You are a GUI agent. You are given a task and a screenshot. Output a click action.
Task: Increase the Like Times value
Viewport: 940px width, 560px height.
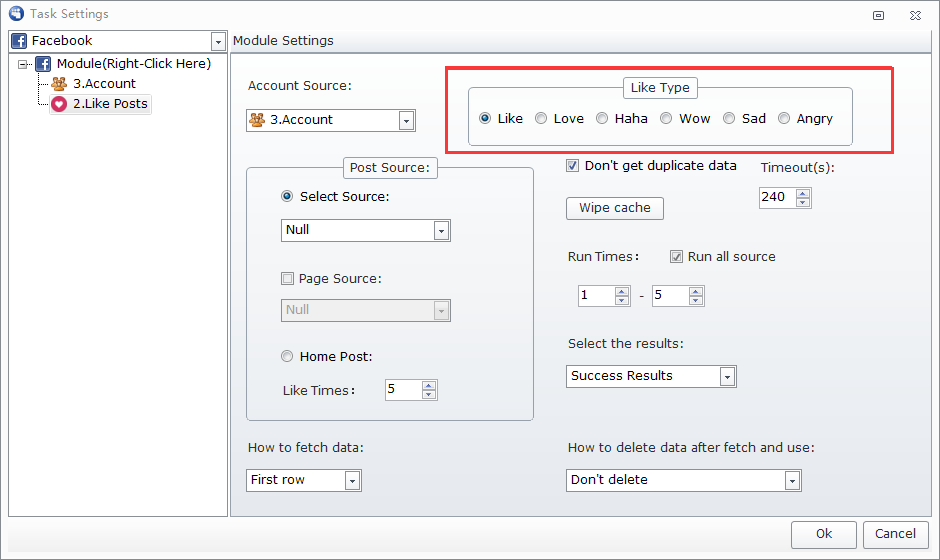point(429,386)
